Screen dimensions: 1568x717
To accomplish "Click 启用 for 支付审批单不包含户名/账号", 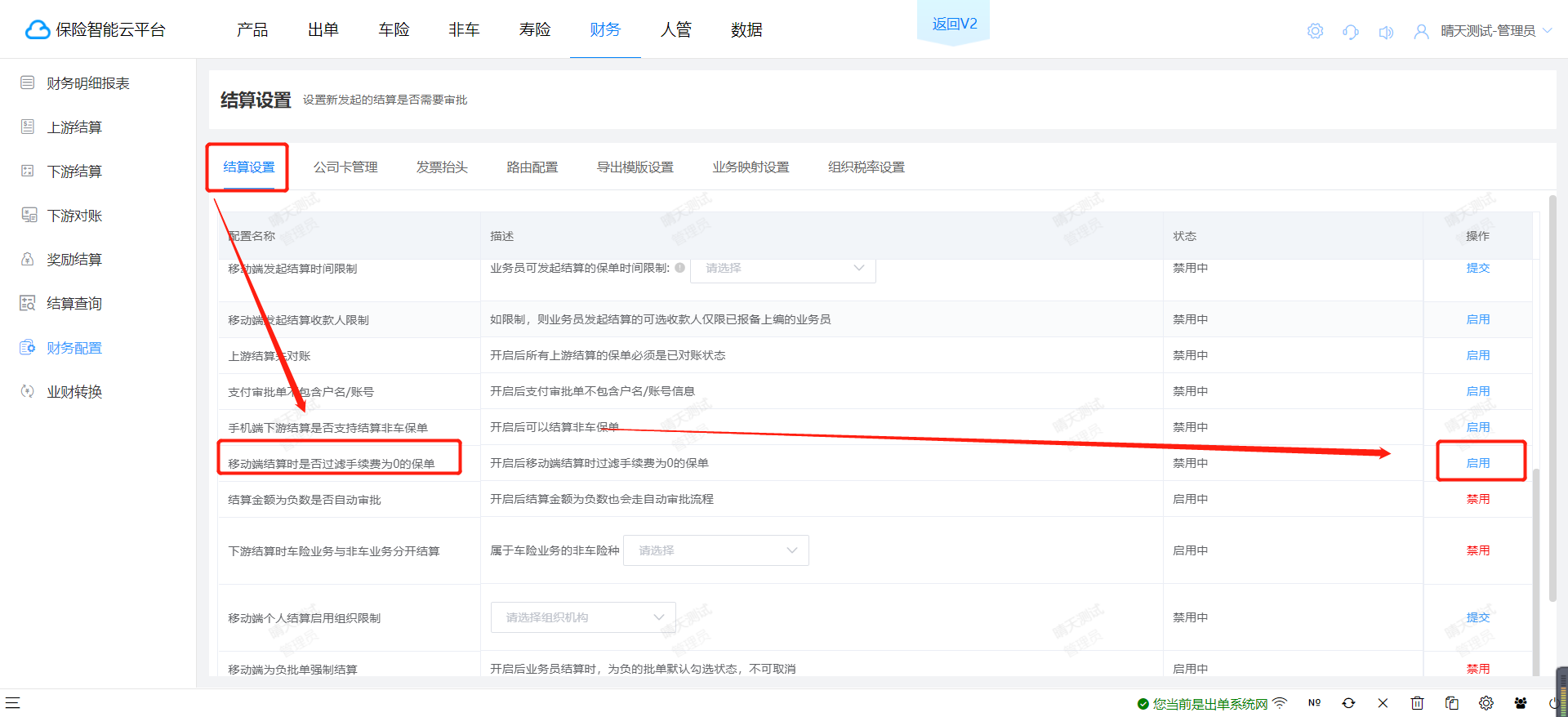I will click(x=1478, y=391).
